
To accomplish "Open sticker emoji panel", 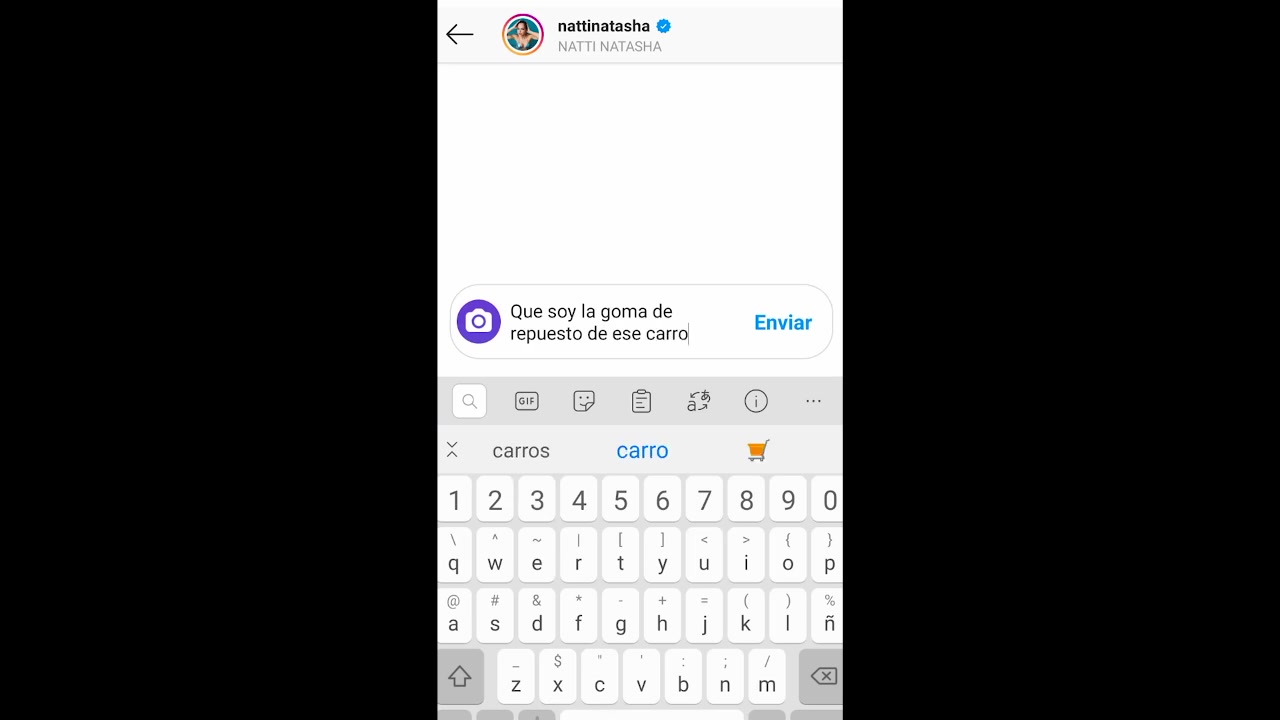I will click(584, 401).
